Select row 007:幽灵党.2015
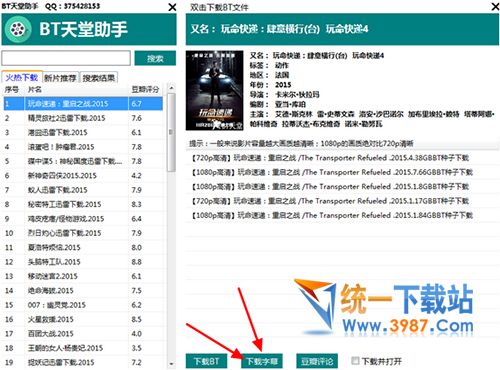 coord(83,305)
